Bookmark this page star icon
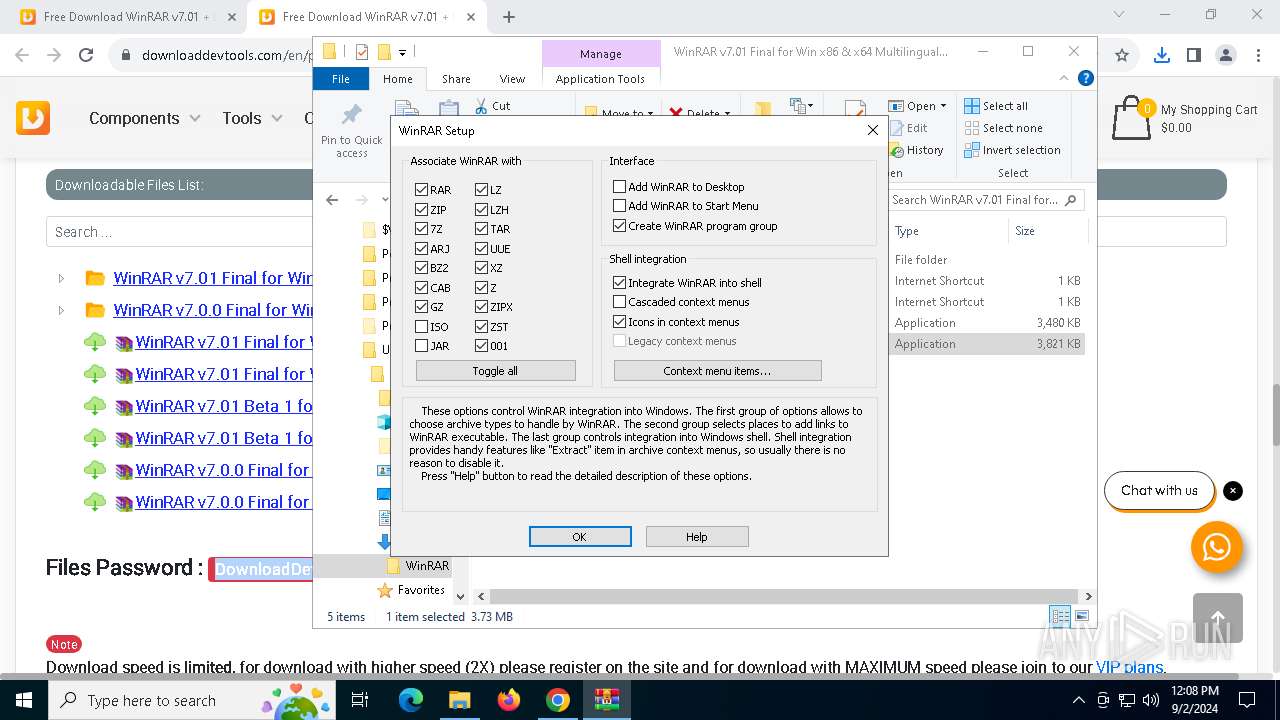Viewport: 1280px width, 720px height. coord(1122,56)
